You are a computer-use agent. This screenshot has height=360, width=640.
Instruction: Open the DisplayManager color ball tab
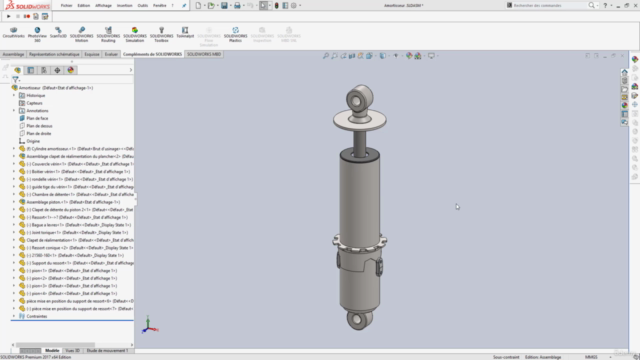(x=71, y=70)
